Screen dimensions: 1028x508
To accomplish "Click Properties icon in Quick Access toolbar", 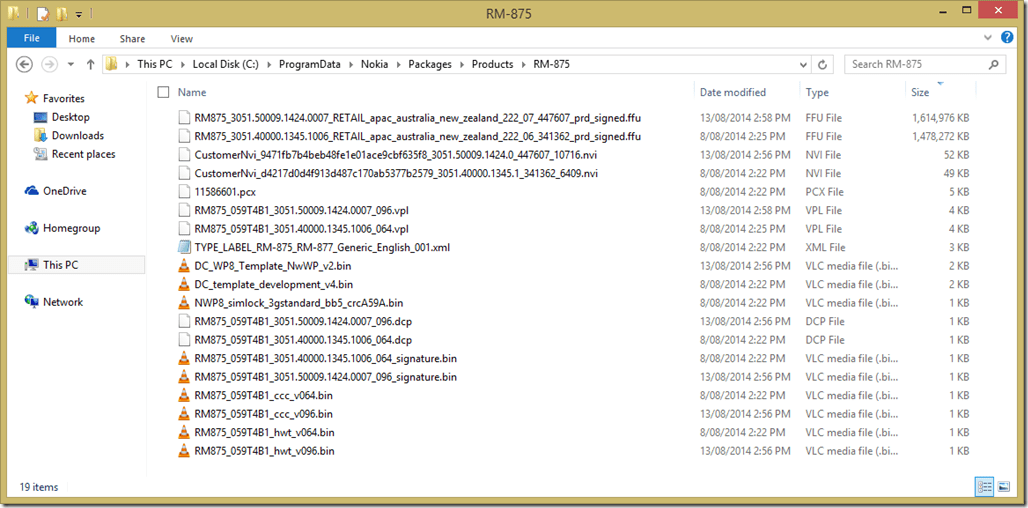I will pos(43,14).
